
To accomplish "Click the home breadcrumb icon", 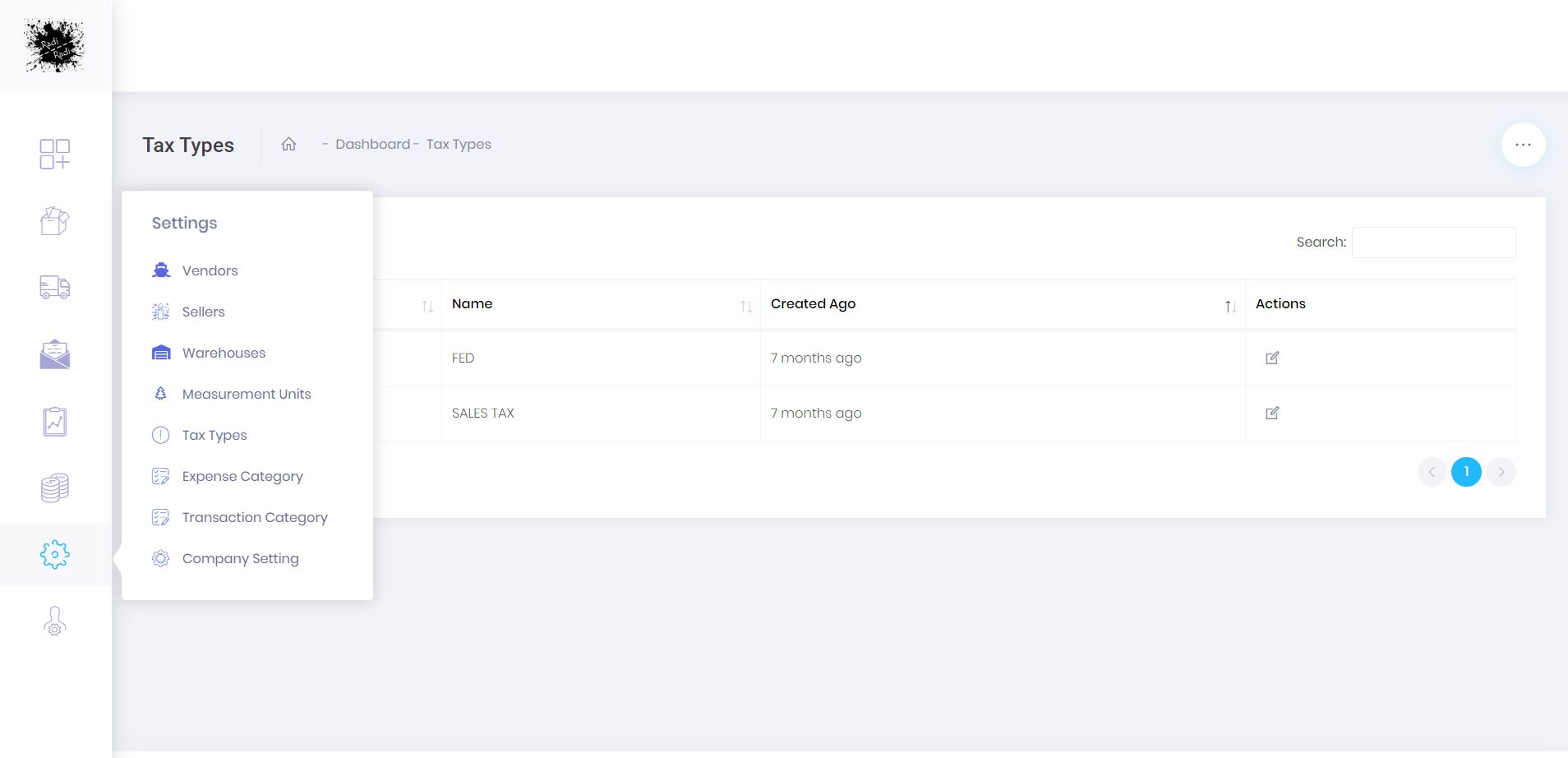I will click(288, 144).
